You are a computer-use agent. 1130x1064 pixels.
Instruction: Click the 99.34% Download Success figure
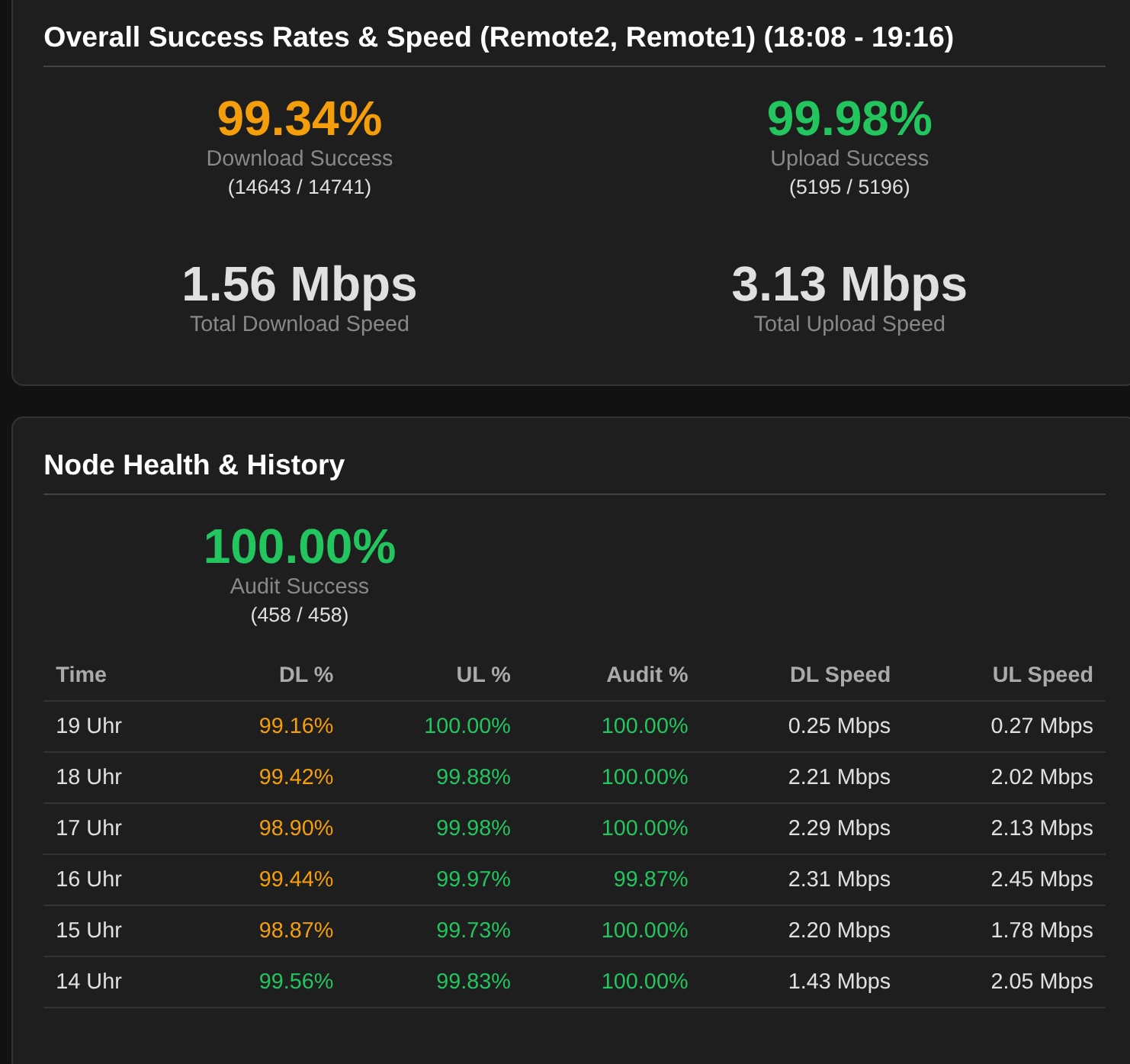300,119
